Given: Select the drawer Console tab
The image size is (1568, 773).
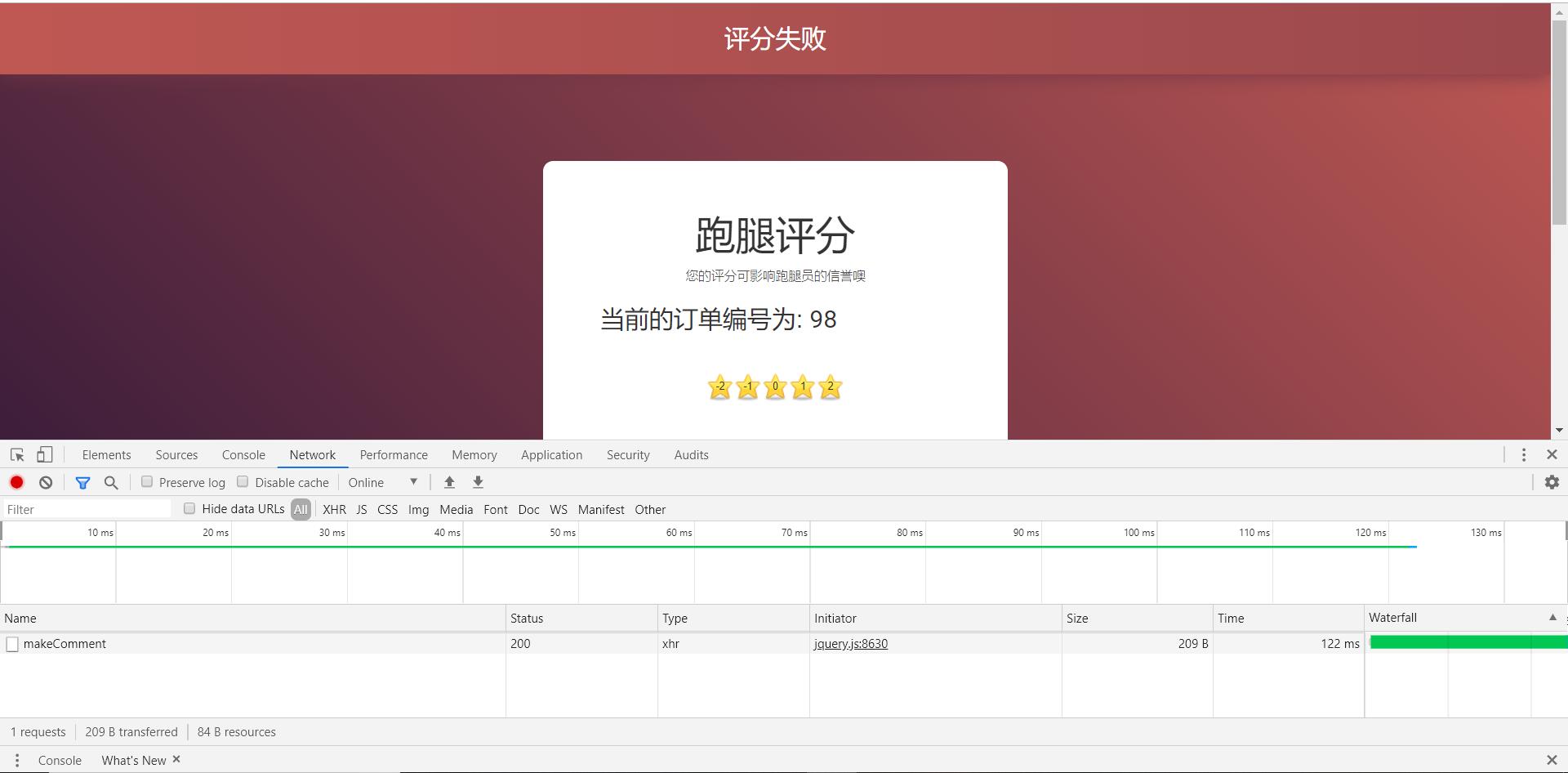Looking at the screenshot, I should (60, 760).
